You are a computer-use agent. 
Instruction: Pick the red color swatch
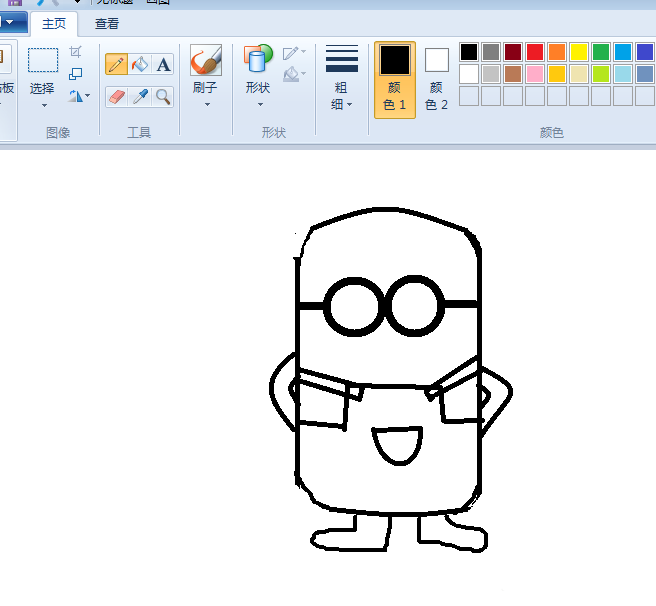535,52
